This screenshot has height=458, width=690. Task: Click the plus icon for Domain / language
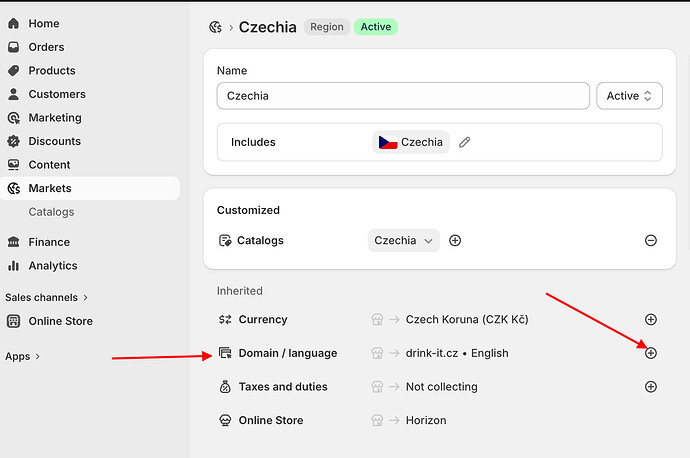point(651,353)
